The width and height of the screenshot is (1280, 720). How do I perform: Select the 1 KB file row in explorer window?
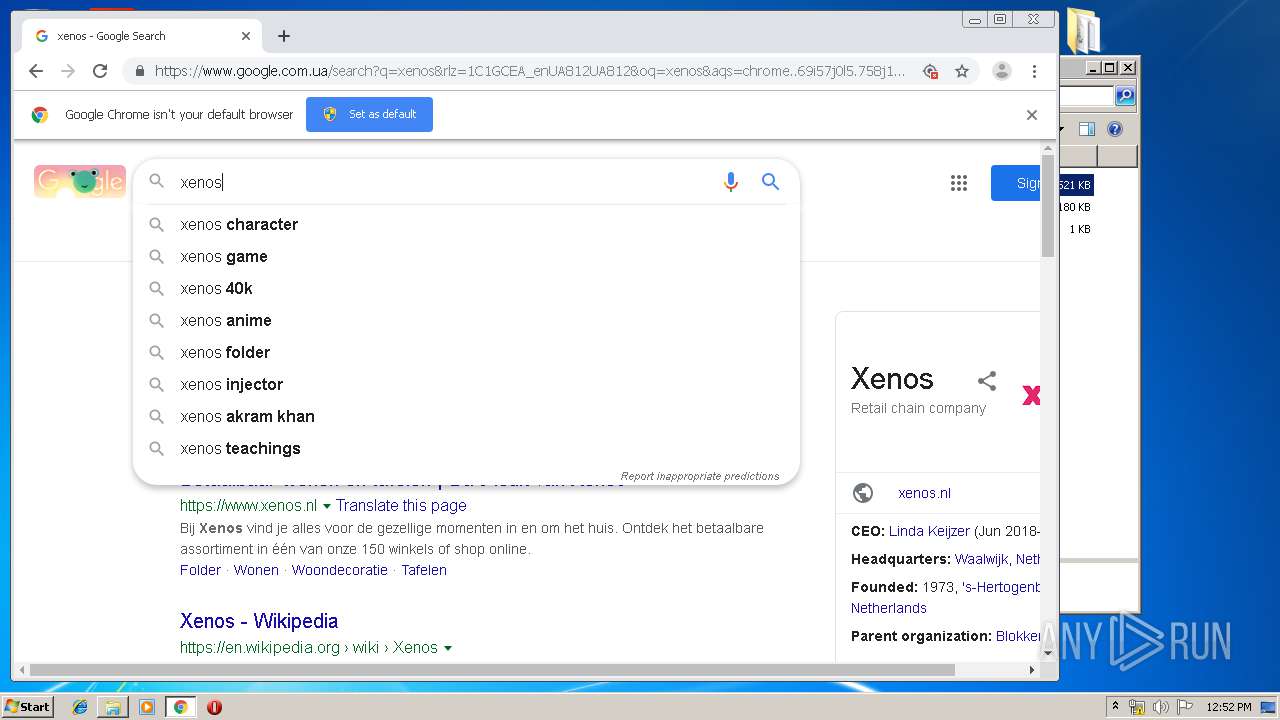tap(1079, 229)
